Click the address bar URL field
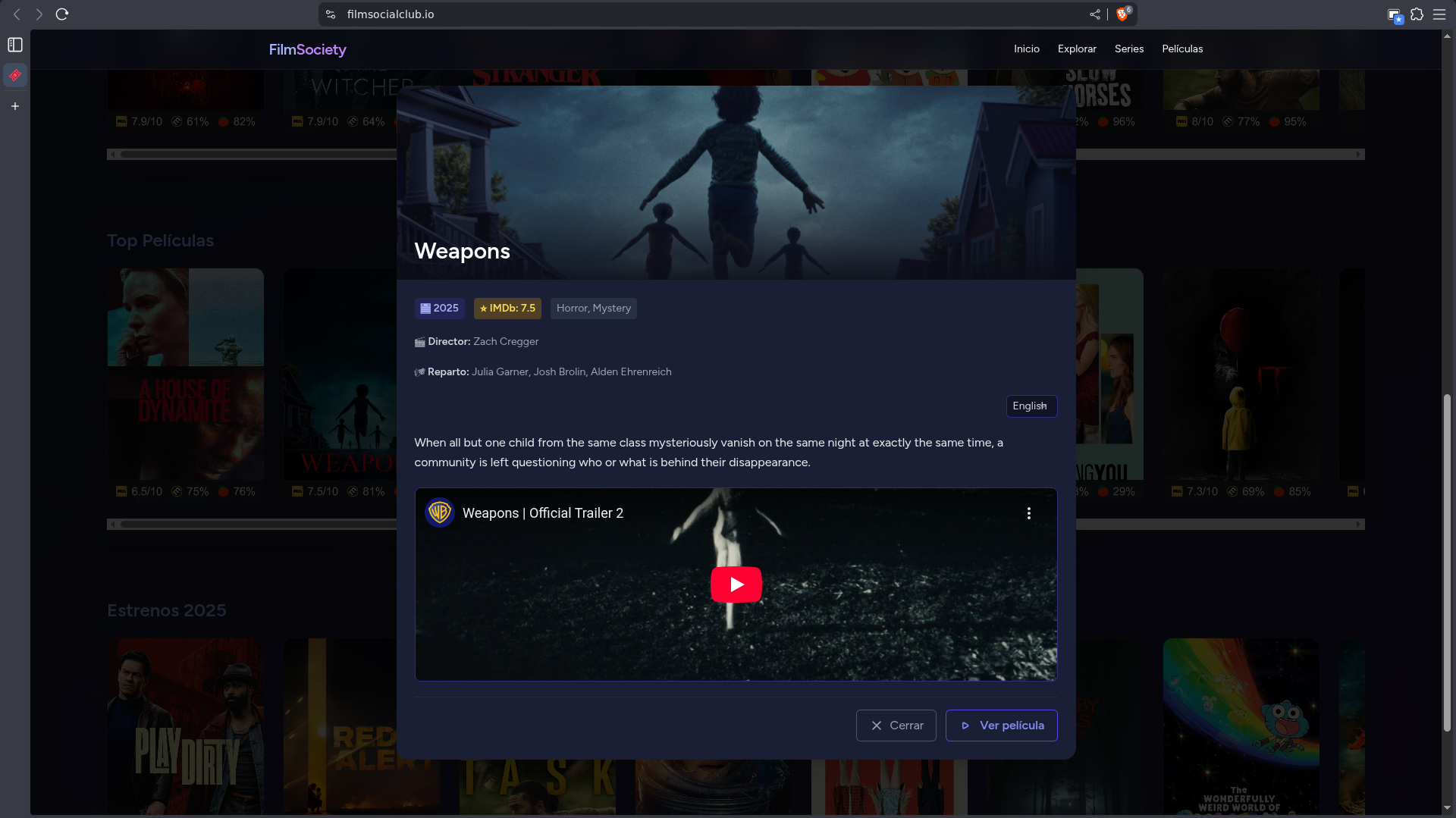1456x818 pixels. pos(682,14)
